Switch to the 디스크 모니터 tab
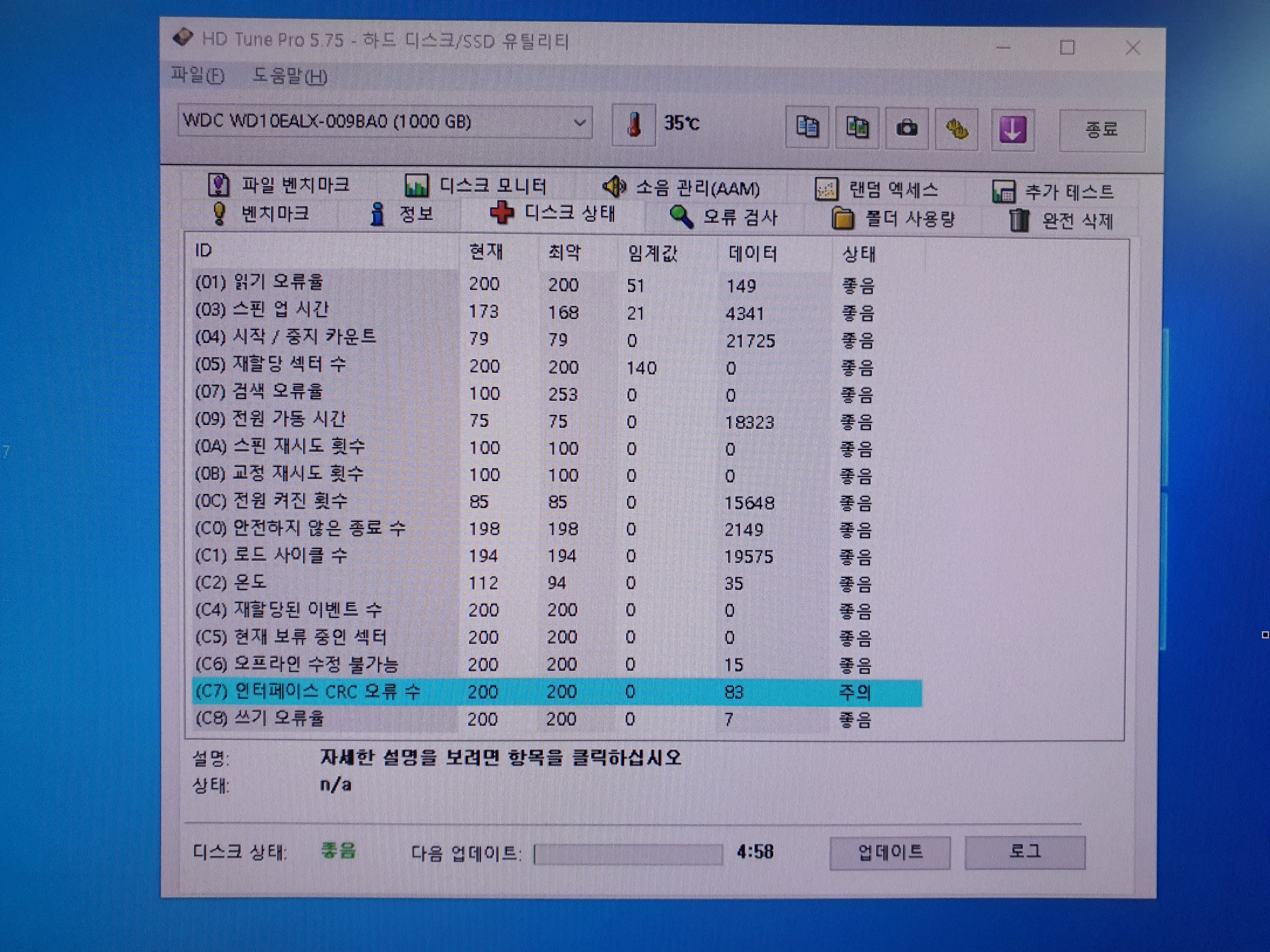The height and width of the screenshot is (952, 1270). (x=476, y=186)
